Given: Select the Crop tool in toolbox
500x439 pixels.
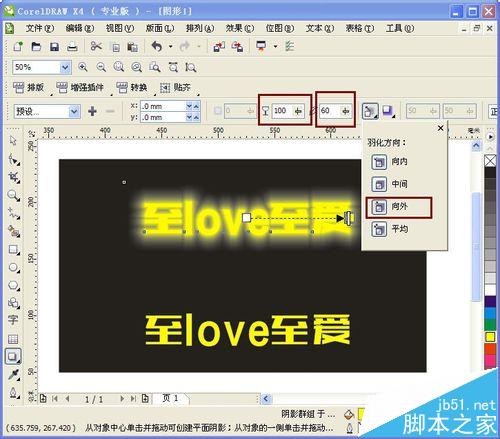Looking at the screenshot, I should pyautogui.click(x=13, y=177).
